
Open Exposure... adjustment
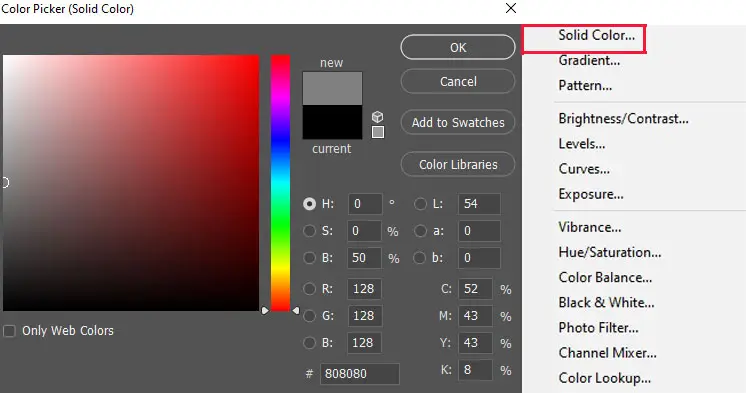tap(591, 194)
